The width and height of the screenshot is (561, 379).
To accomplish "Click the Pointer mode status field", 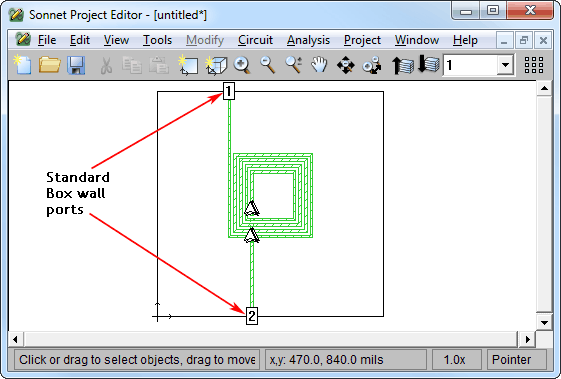I will [517, 360].
